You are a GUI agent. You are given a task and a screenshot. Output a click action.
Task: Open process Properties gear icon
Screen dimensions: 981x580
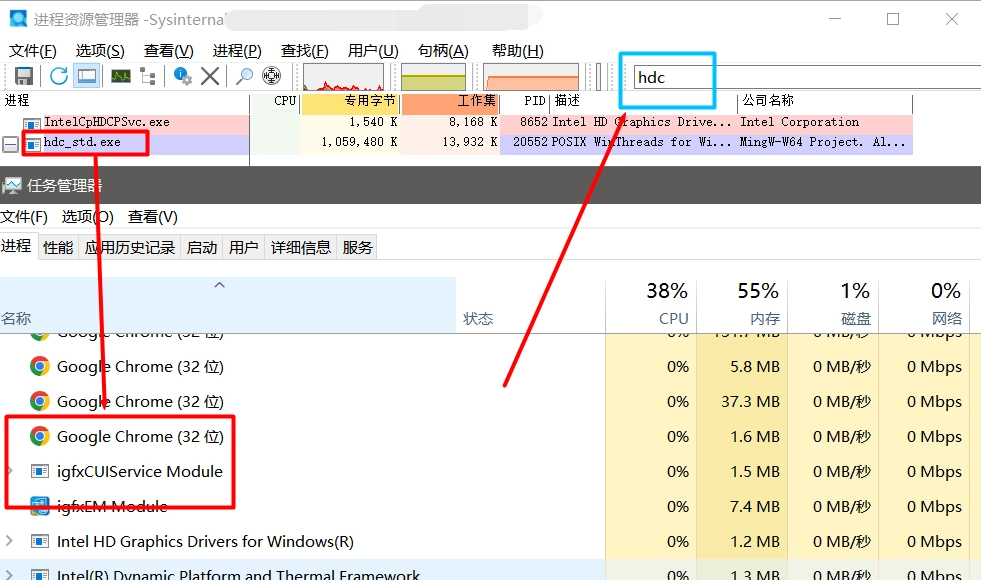click(182, 76)
